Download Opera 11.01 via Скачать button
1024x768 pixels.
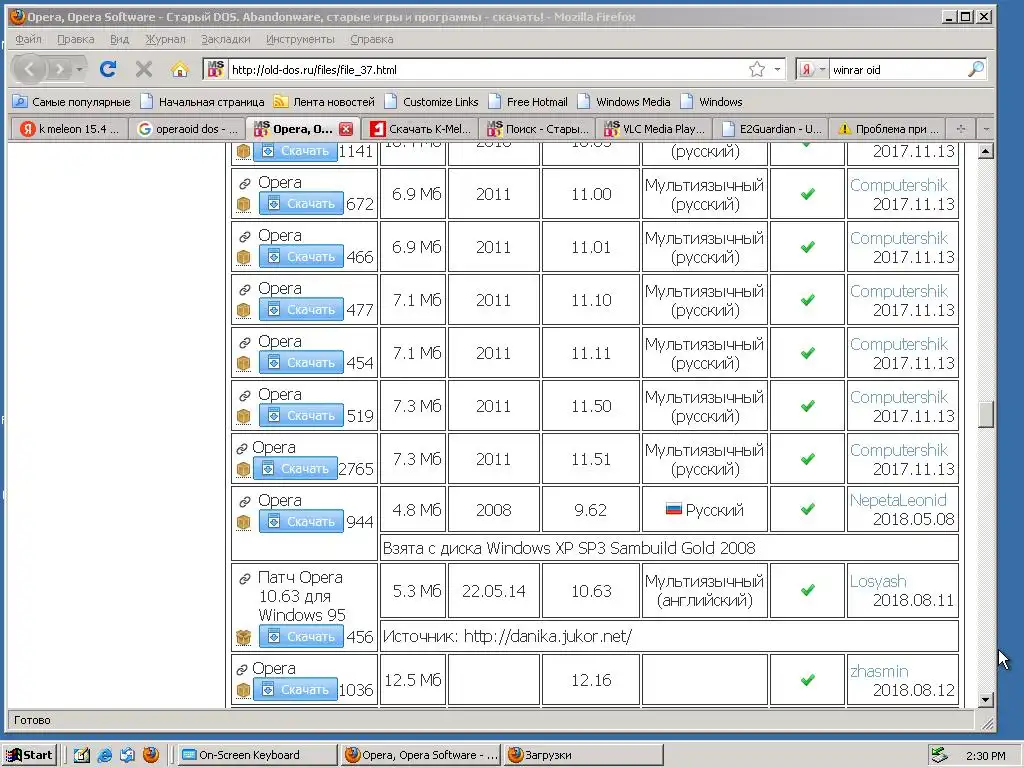coord(301,257)
